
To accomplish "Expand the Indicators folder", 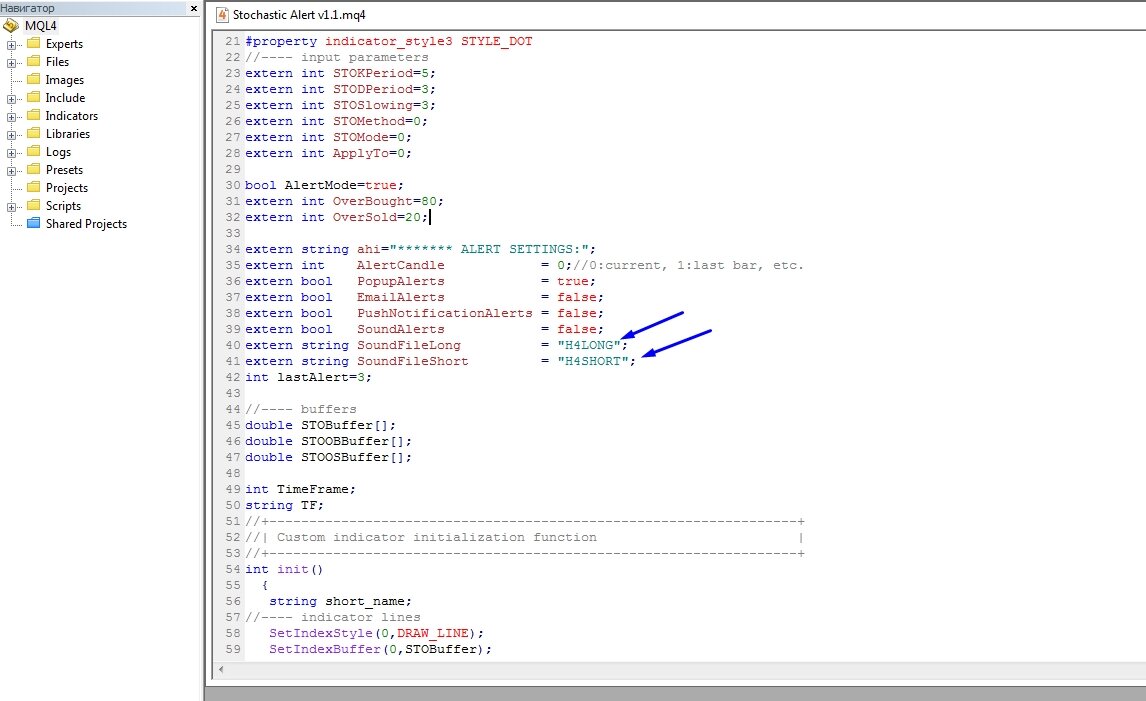I will tap(11, 117).
